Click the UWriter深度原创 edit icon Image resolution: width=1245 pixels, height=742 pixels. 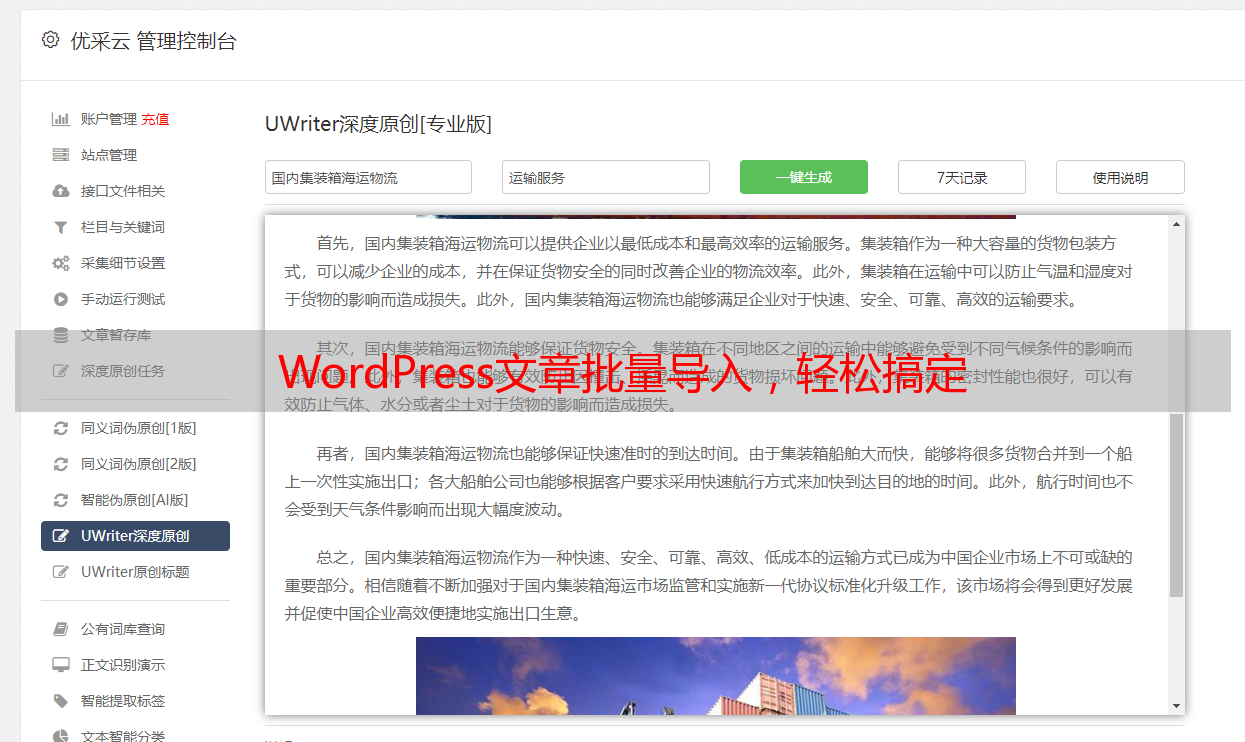(61, 536)
